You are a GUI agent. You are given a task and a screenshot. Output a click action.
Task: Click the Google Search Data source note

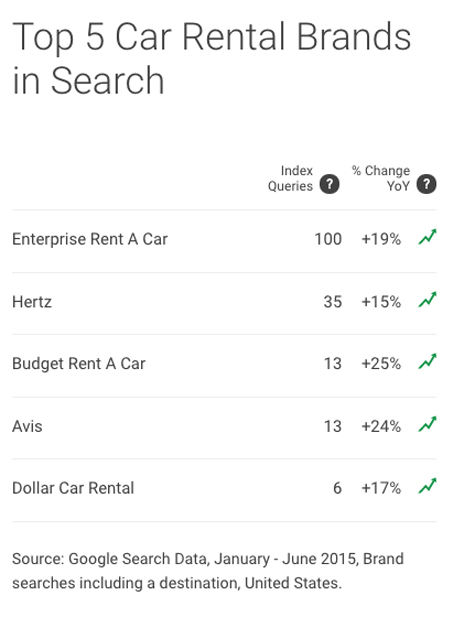[208, 571]
